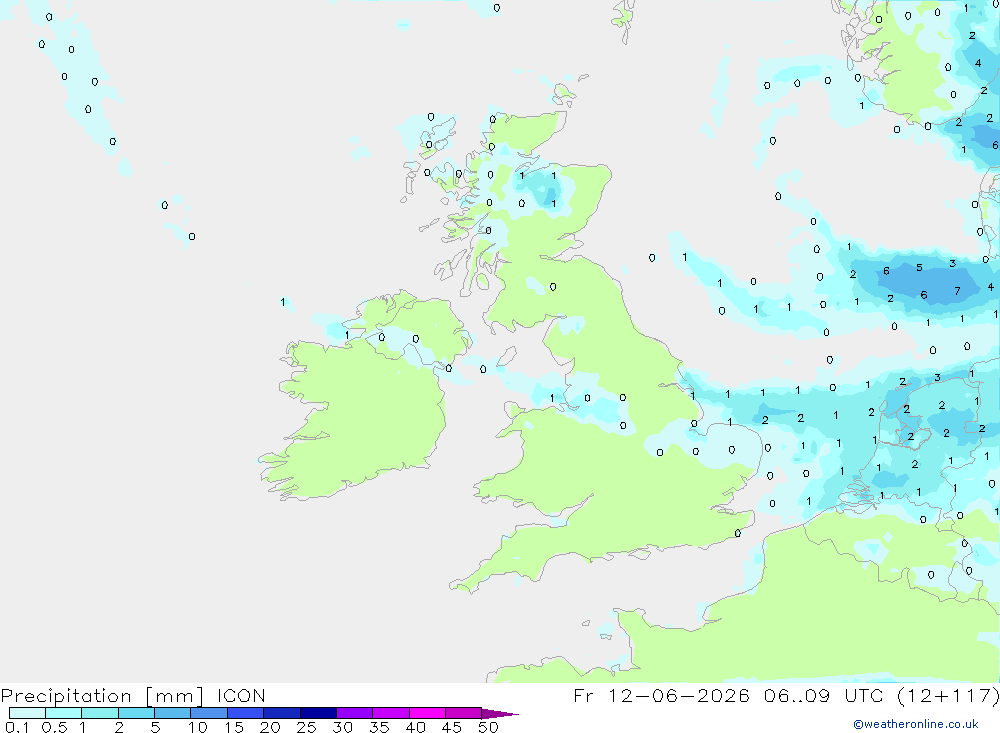The height and width of the screenshot is (733, 1000).
Task: Select the 2–5 mm legend color swatch
Action: 136,713
